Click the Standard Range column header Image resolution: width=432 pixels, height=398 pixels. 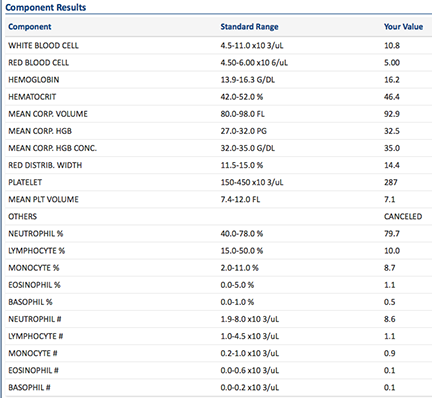click(249, 27)
